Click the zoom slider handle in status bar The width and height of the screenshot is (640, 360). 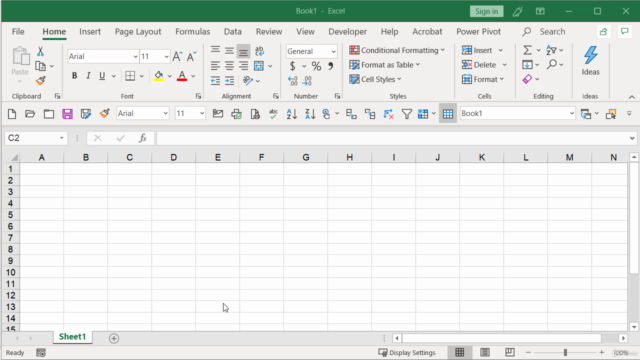(565, 352)
